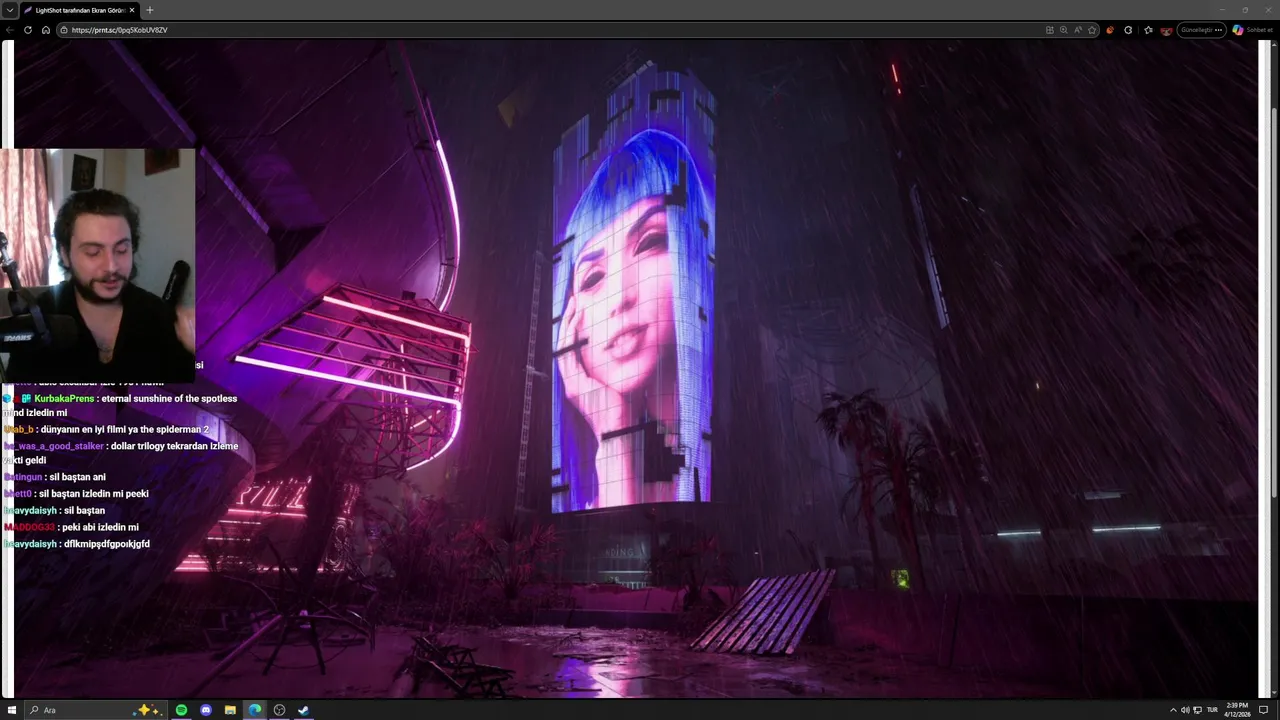Click the dollar trilogy chat message
Image resolution: width=1280 pixels, height=720 pixels.
[x=121, y=453]
